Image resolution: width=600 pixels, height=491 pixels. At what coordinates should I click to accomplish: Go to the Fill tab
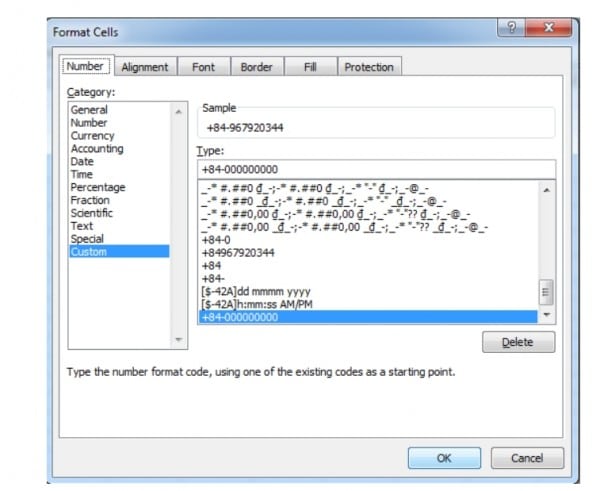tap(310, 67)
